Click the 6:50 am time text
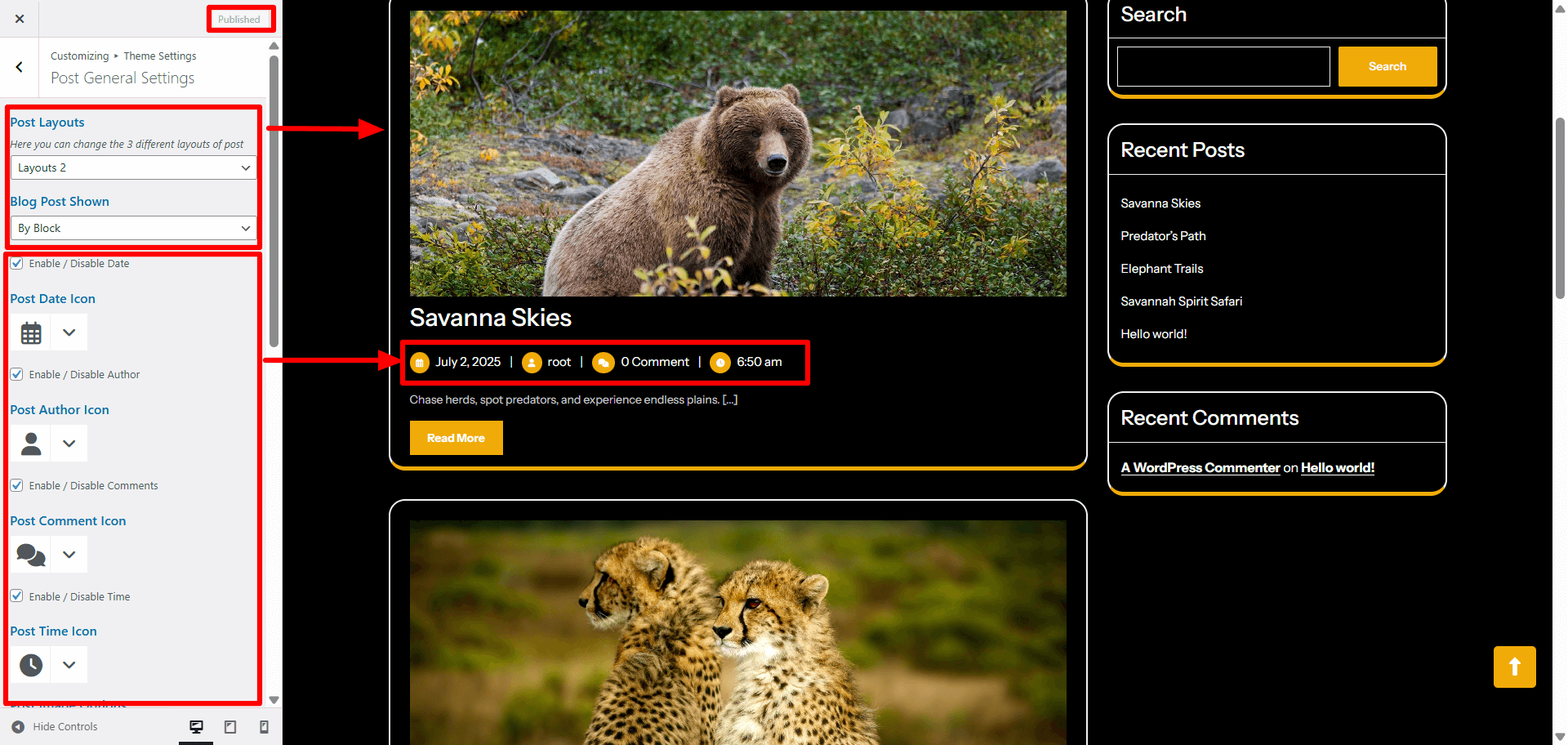The width and height of the screenshot is (1568, 745). click(x=759, y=362)
